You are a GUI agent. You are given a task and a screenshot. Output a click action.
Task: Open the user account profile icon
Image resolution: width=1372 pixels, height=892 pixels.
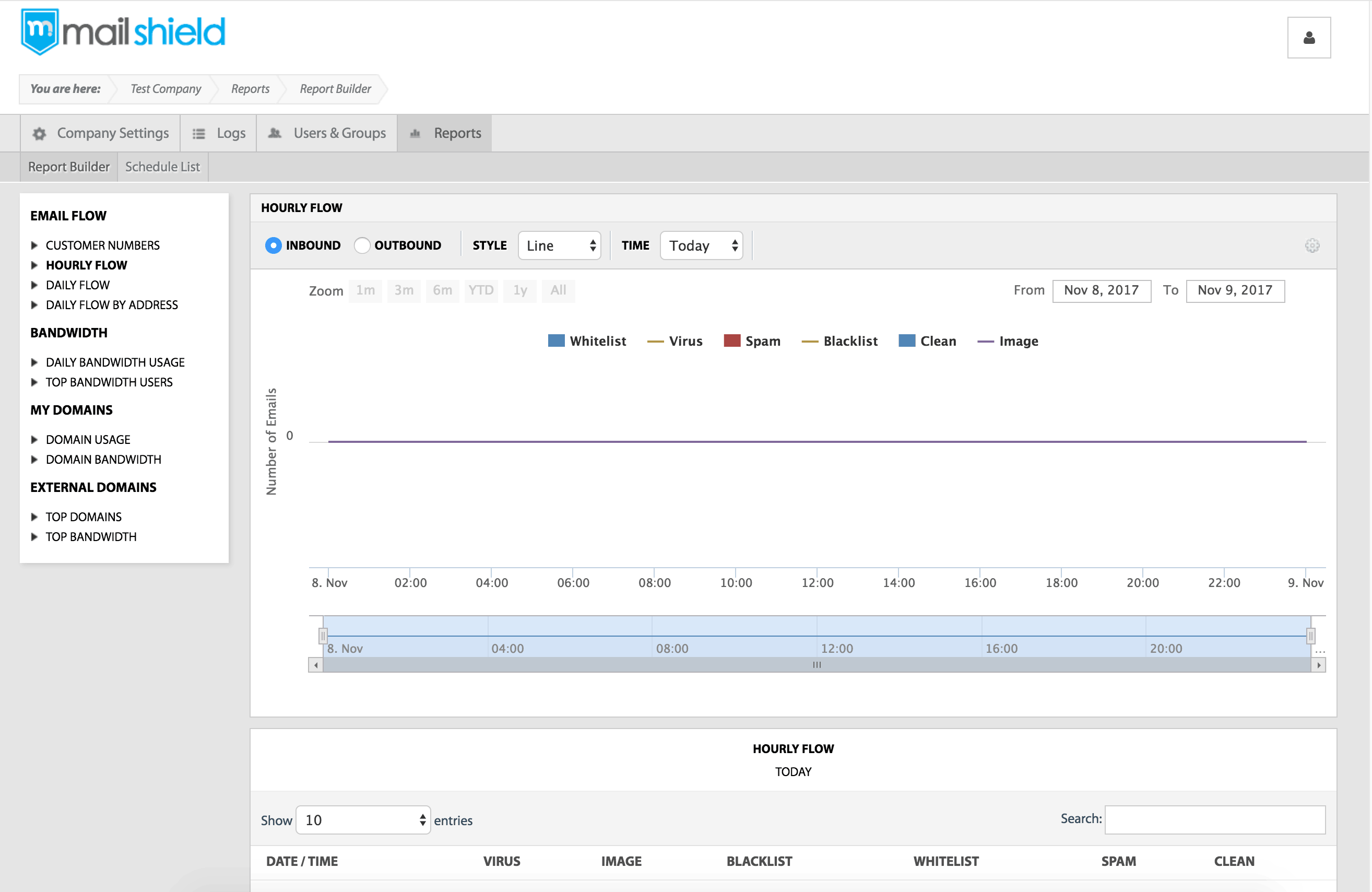[1309, 38]
